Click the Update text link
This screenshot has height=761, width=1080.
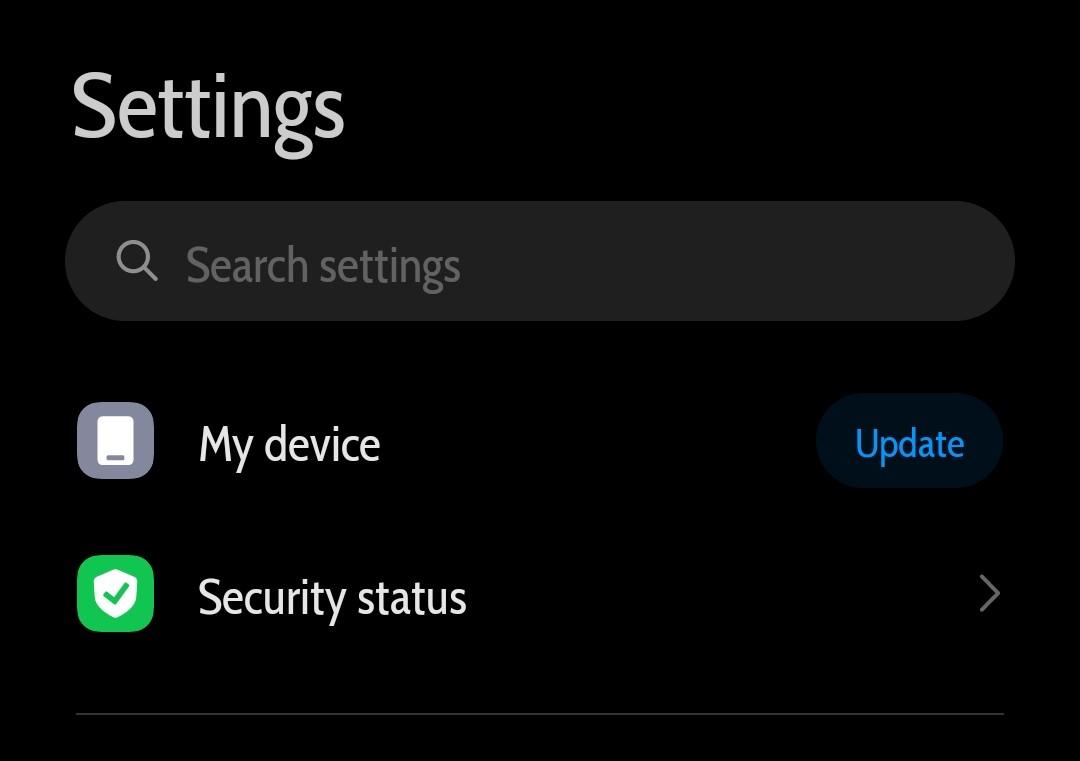(909, 443)
